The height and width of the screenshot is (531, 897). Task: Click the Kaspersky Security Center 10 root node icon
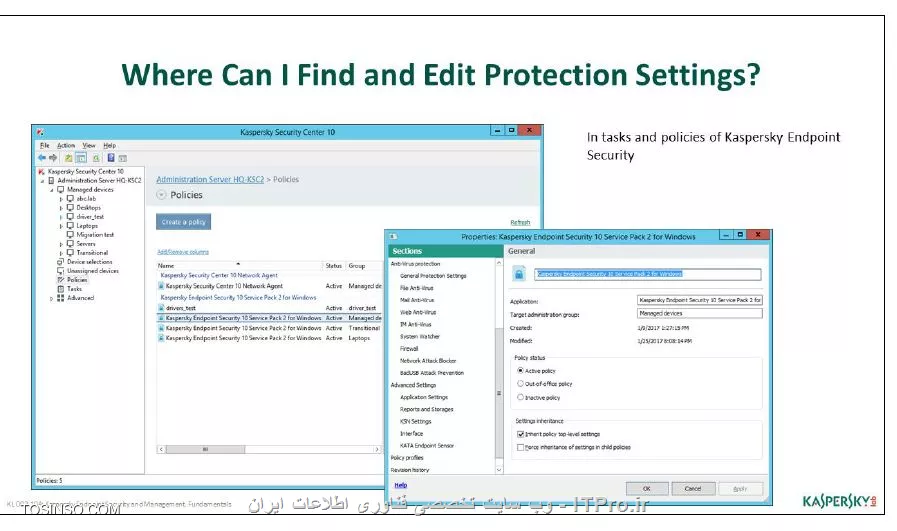[x=41, y=171]
